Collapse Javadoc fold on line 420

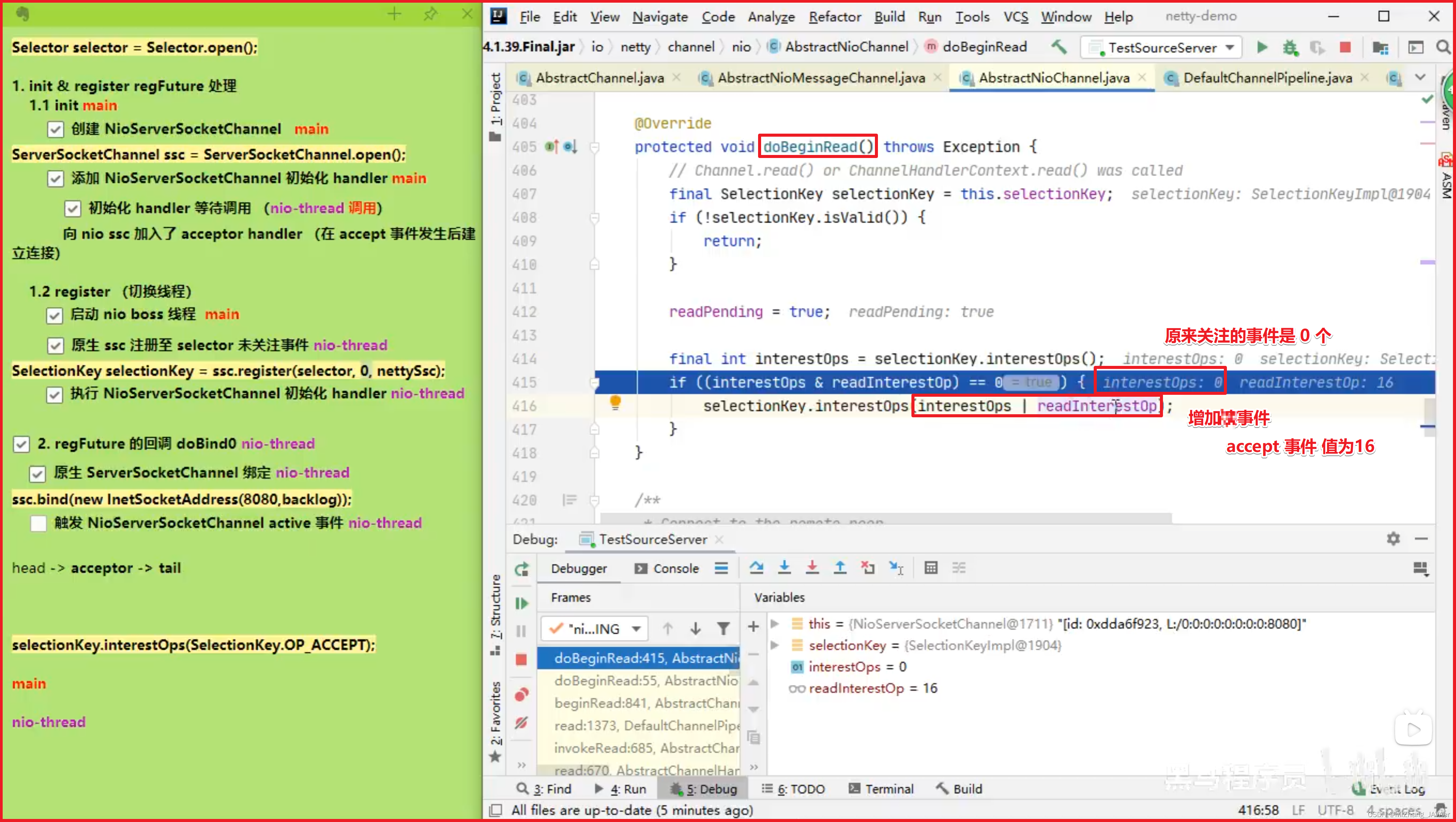(594, 500)
